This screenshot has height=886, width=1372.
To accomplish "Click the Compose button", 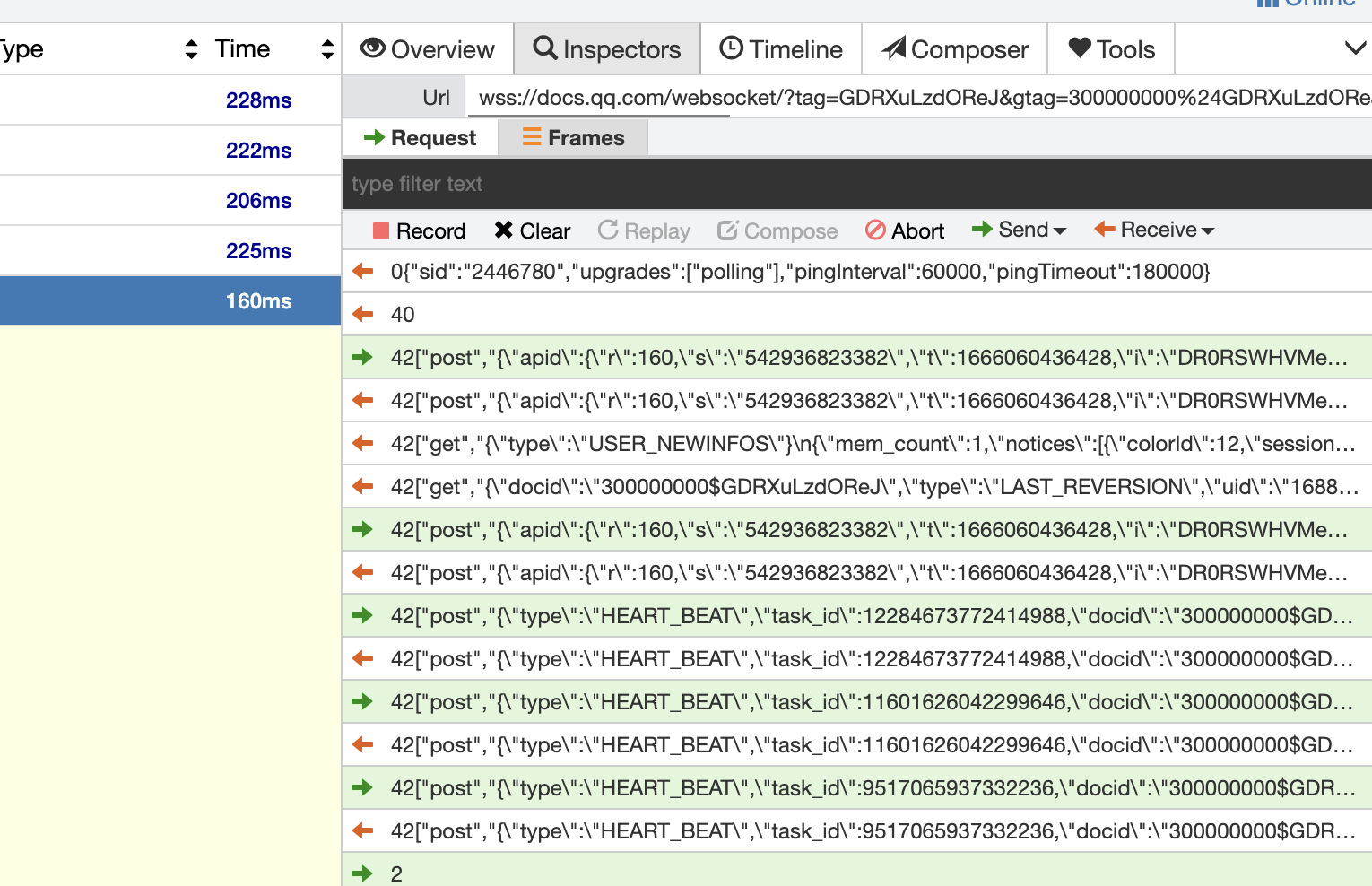I will pos(777,230).
